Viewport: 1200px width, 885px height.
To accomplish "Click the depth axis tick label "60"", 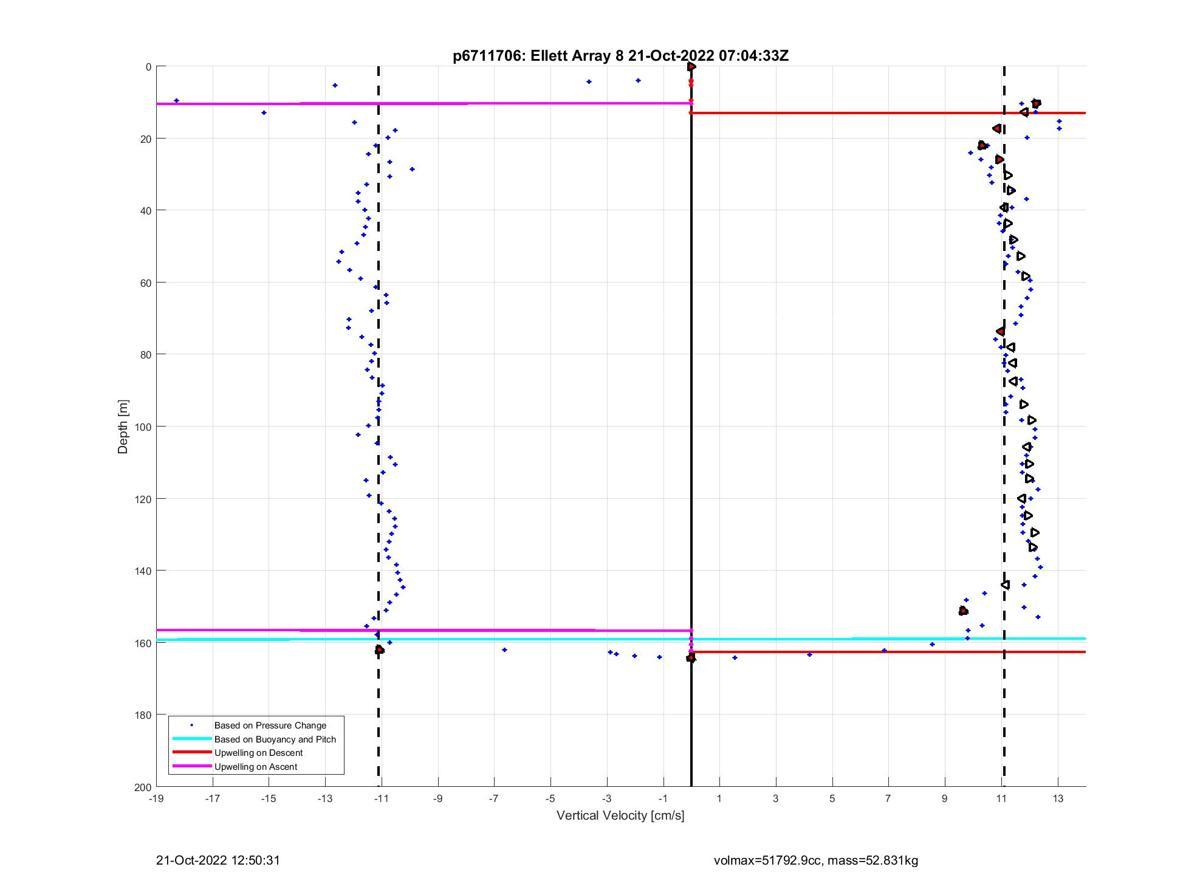I will [145, 283].
